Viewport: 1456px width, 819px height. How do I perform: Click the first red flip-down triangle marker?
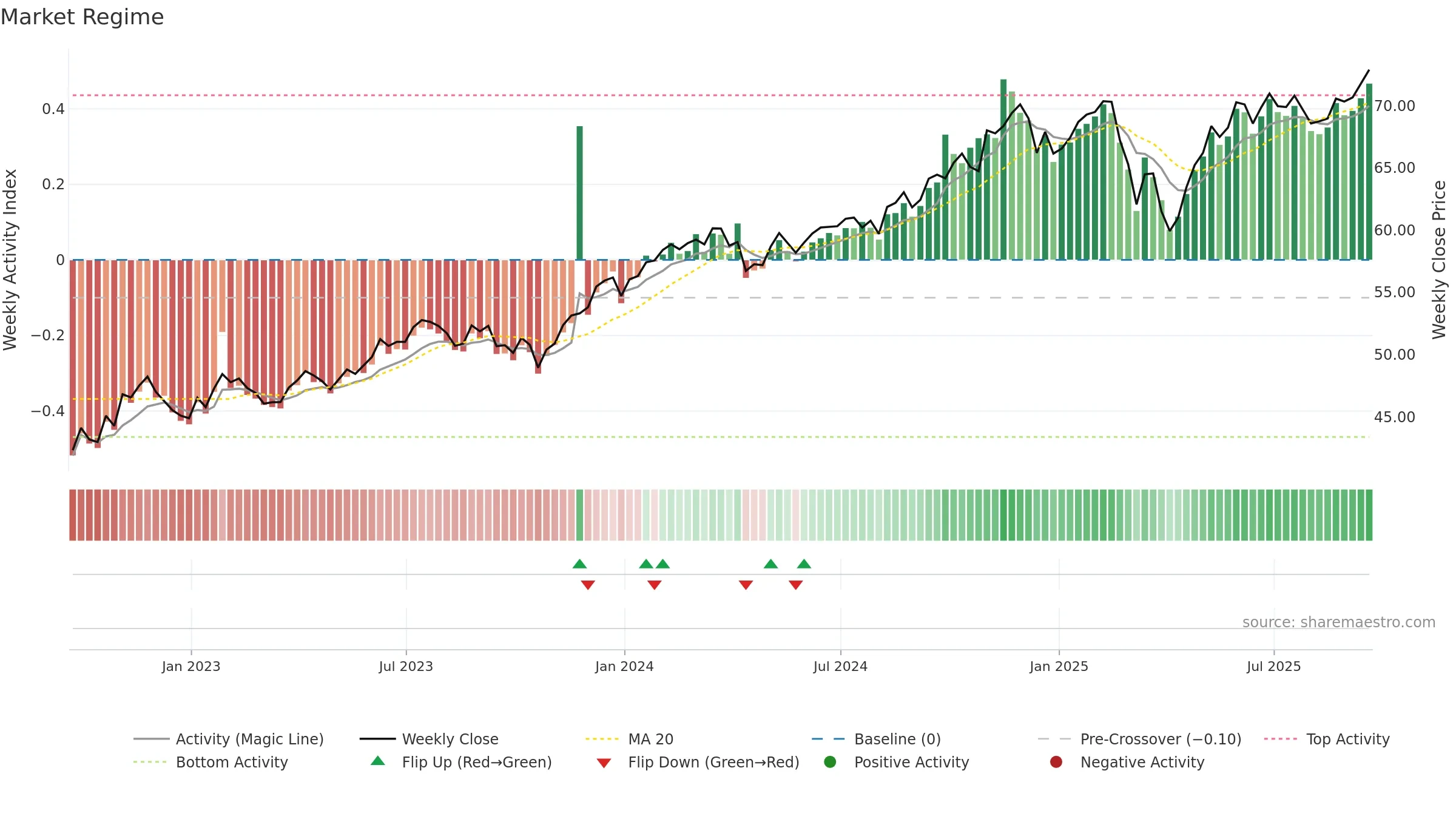tap(588, 585)
